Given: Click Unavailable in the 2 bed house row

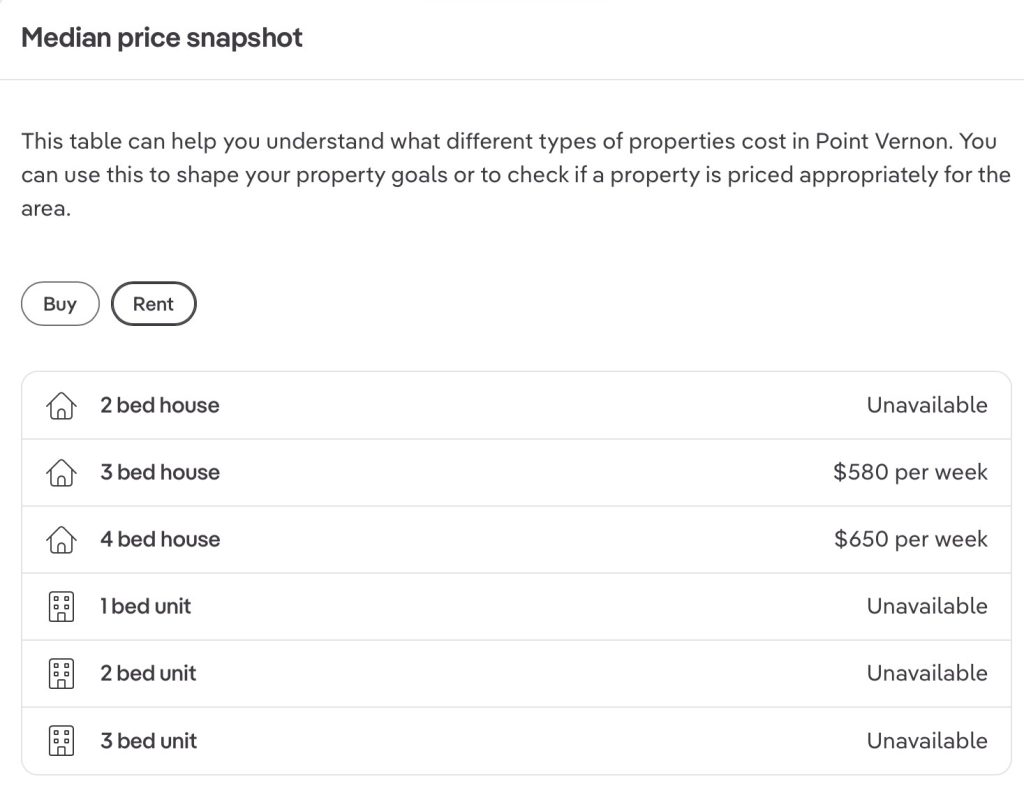Looking at the screenshot, I should click(x=927, y=405).
